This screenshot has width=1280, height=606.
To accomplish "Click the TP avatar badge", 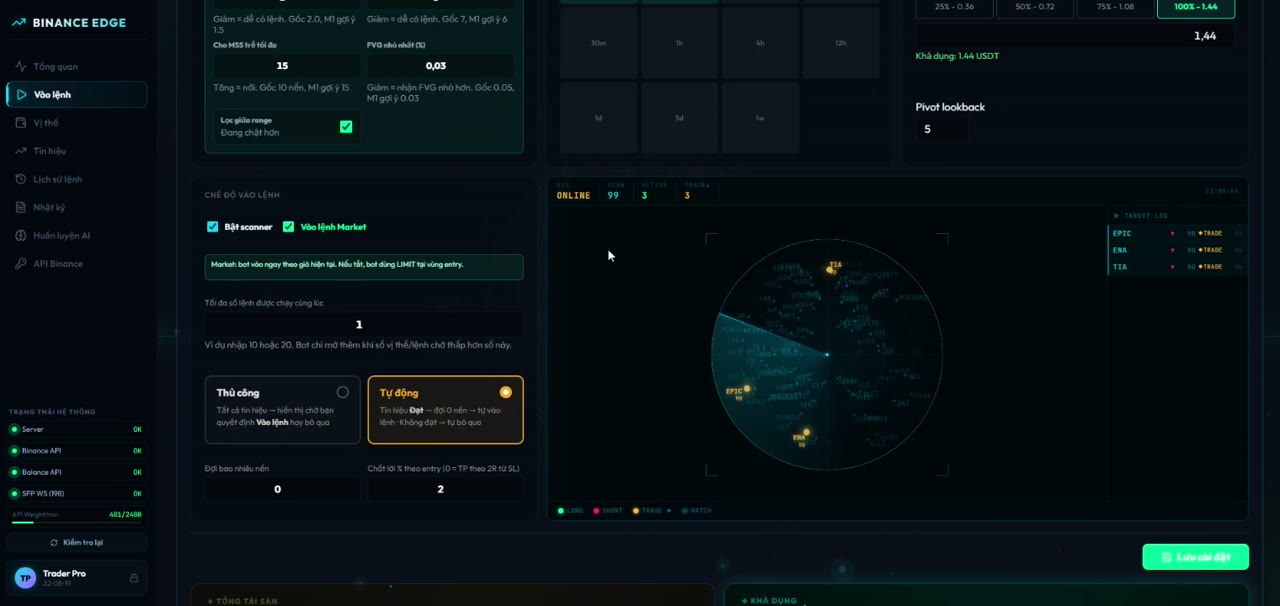I will [25, 578].
